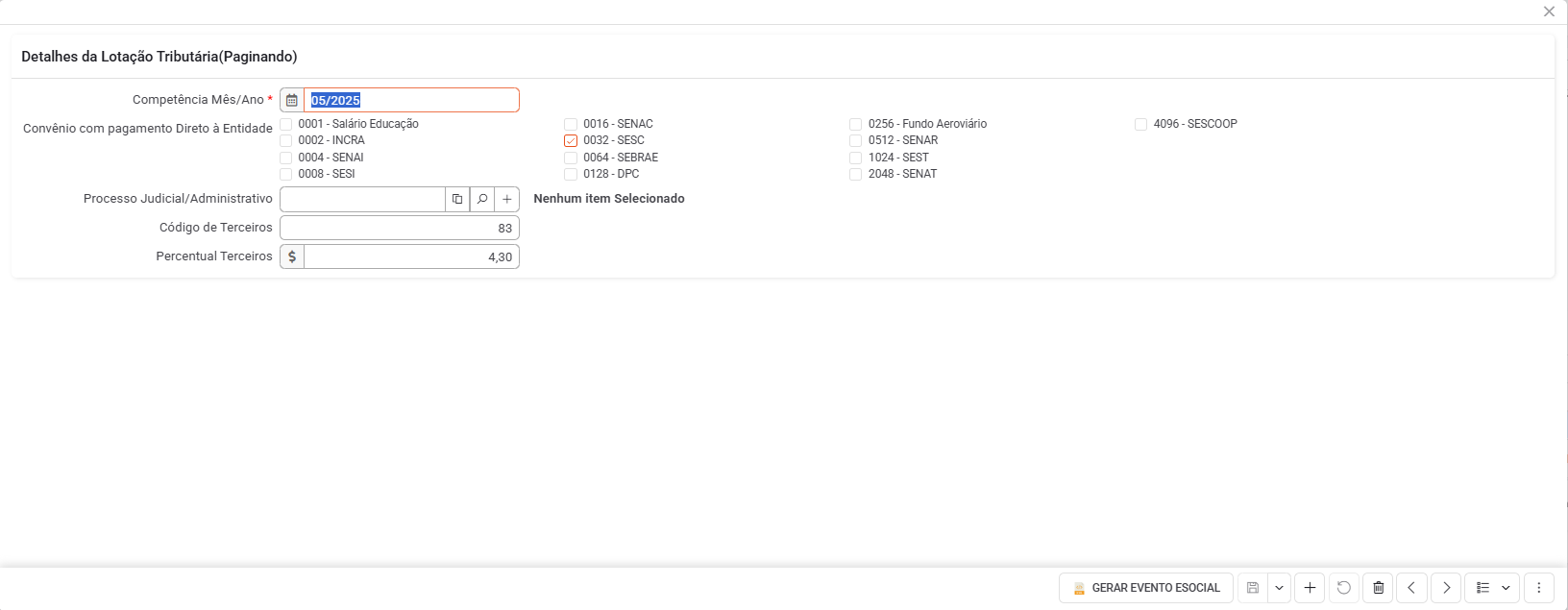Open the Competência Mês/Ano calendar picker
This screenshot has height=610, width=1568.
[292, 100]
